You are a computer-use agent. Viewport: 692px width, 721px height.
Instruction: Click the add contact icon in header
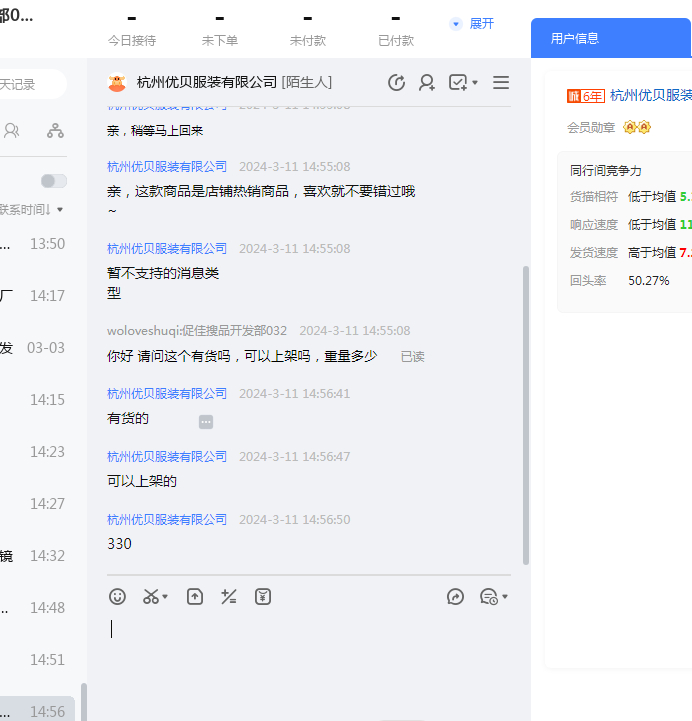pos(427,83)
